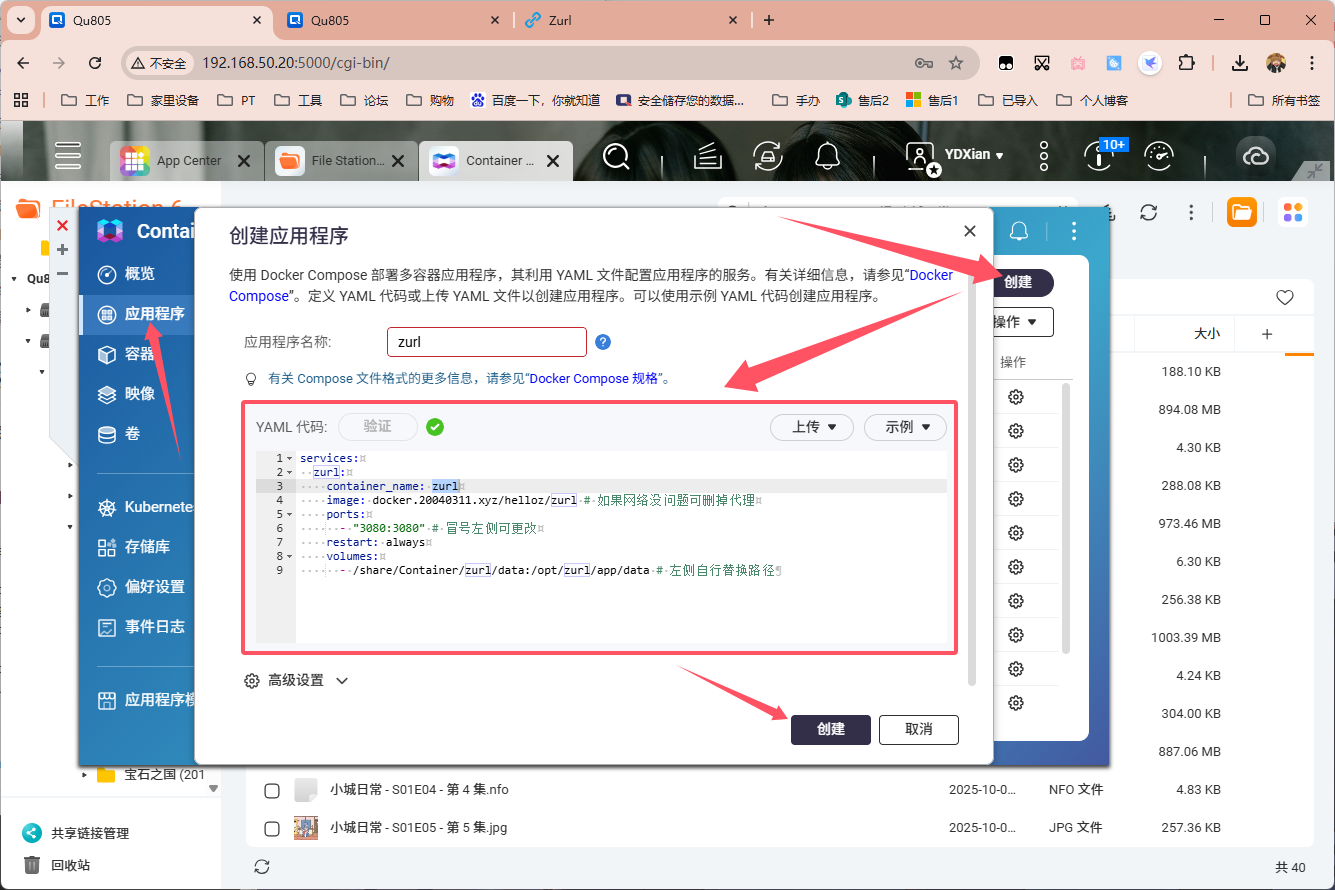Expand the 高级设置 advanced settings section

click(x=296, y=680)
